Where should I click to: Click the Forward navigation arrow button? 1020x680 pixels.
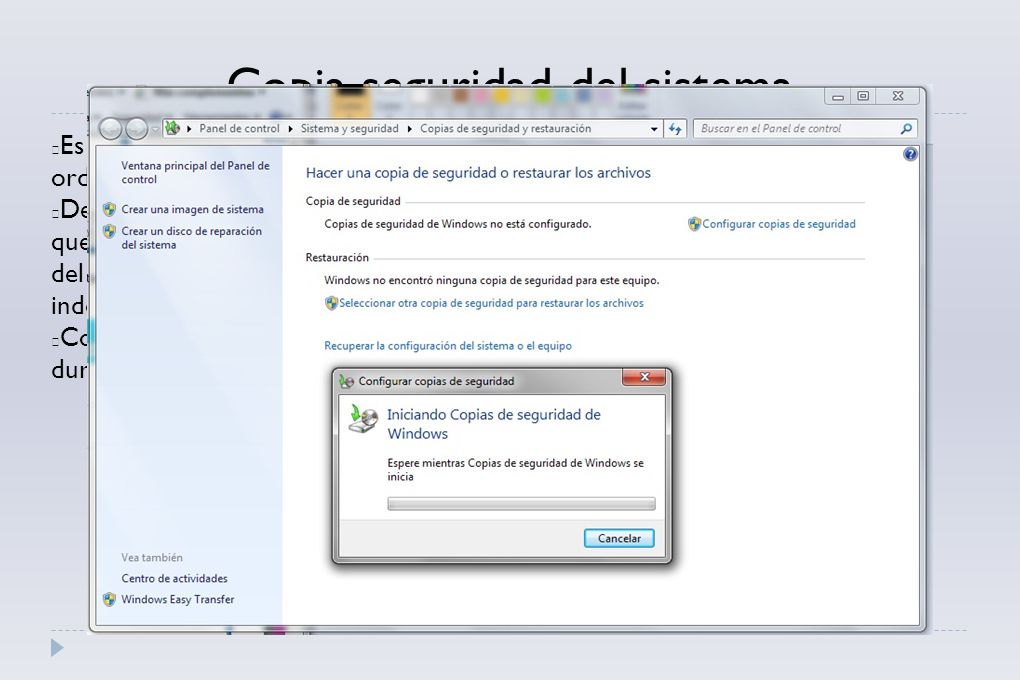pyautogui.click(x=137, y=129)
